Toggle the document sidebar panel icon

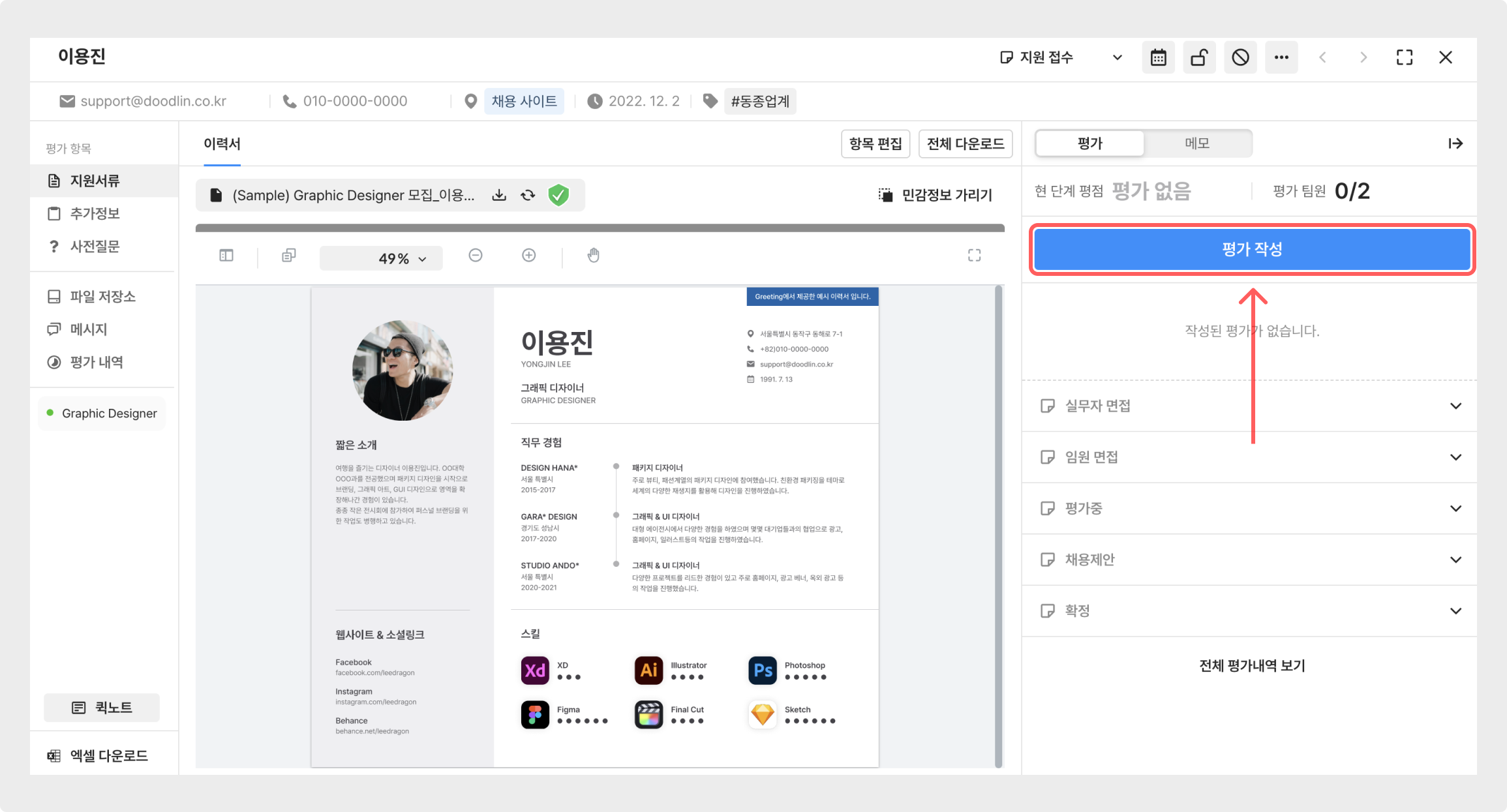pyautogui.click(x=226, y=255)
